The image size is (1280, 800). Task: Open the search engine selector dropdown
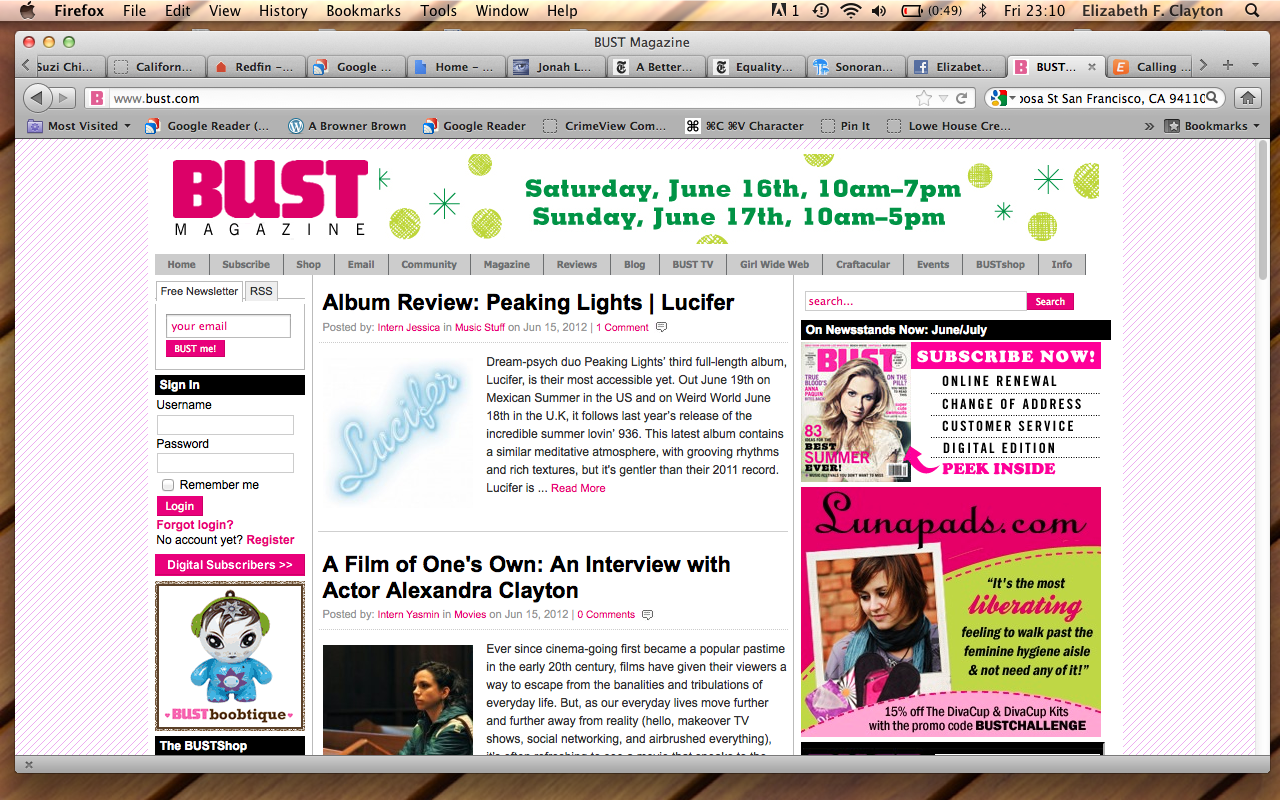point(1001,98)
